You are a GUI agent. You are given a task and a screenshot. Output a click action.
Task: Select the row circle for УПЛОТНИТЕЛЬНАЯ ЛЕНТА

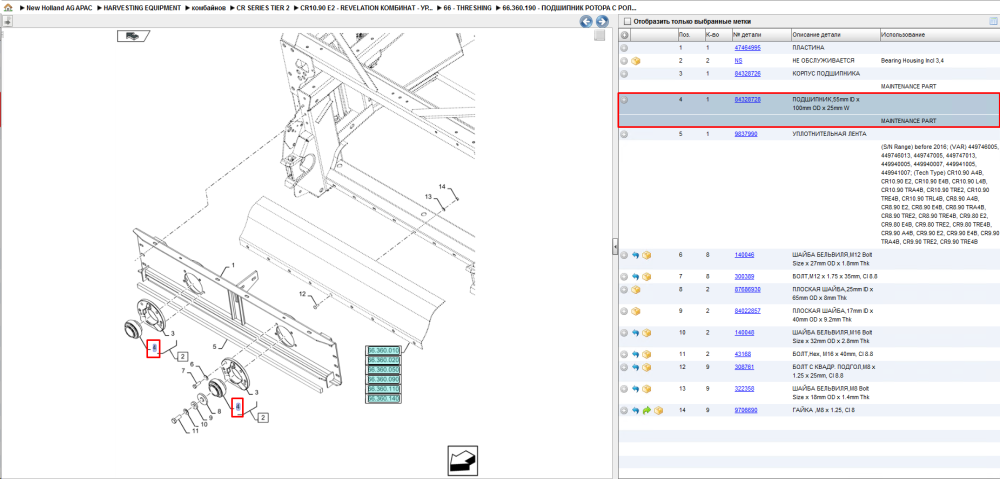click(x=624, y=135)
